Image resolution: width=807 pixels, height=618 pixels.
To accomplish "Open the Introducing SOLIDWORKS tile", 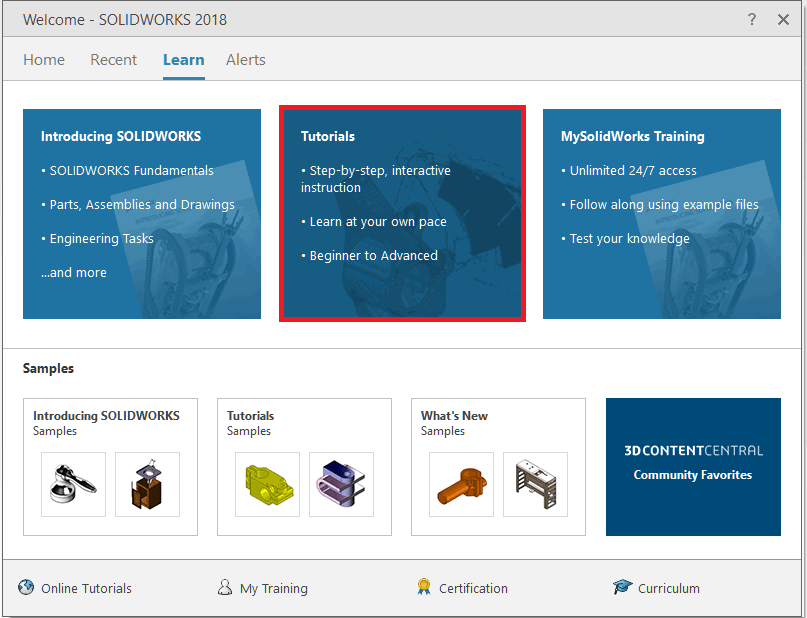I will pos(142,214).
